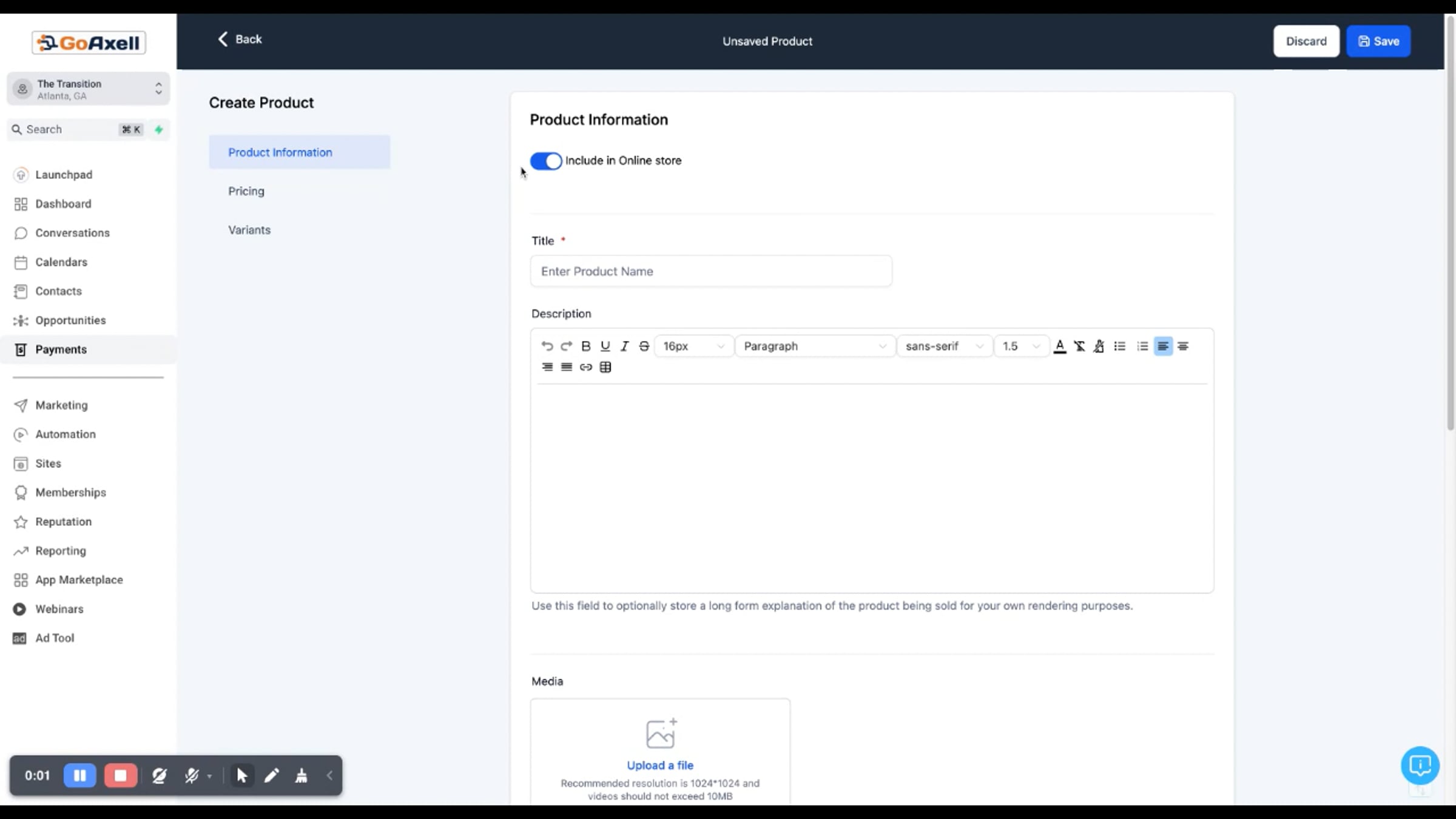Open the help chat bubble icon
1456x819 pixels.
point(1420,765)
